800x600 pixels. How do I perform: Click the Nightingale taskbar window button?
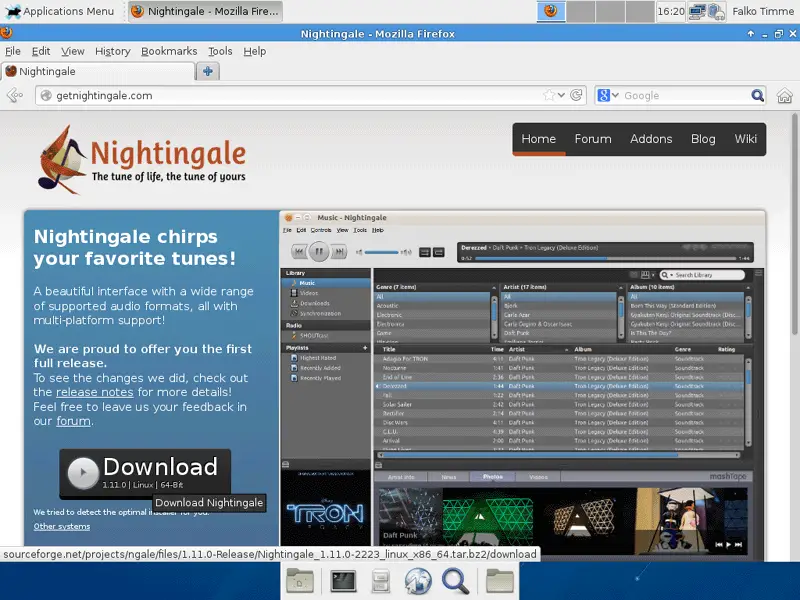(204, 11)
